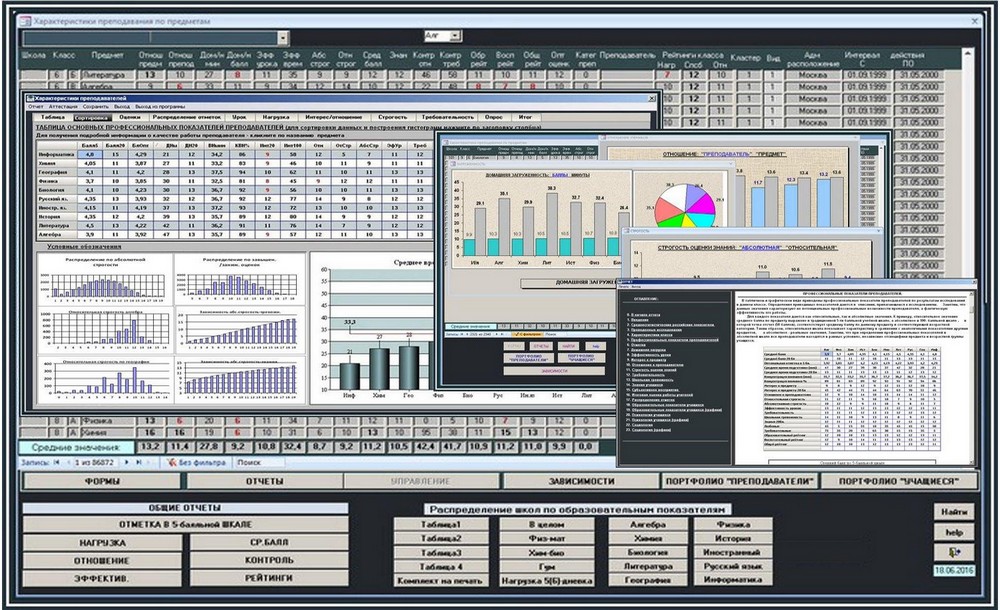
Task: Click the 'Поиск' search field
Action: [x=258, y=463]
